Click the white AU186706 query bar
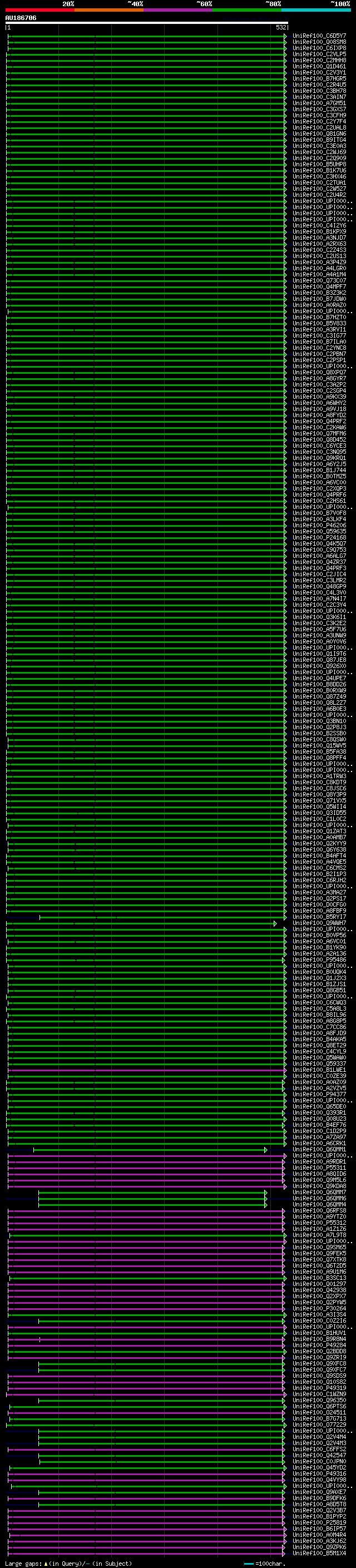This screenshot has height=1568, width=356. [x=147, y=22]
